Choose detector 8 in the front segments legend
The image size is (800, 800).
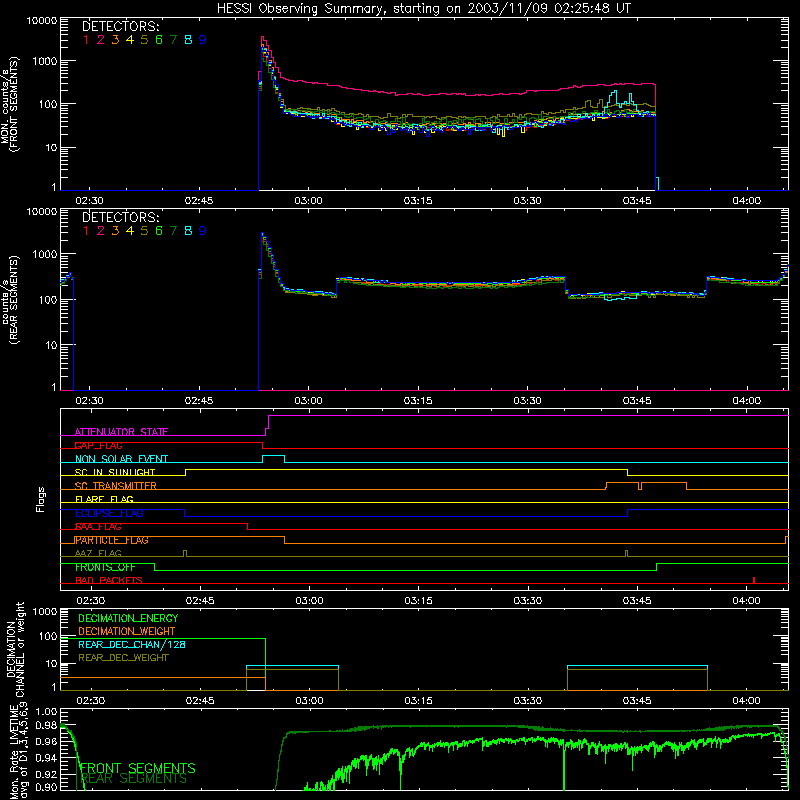[x=188, y=40]
